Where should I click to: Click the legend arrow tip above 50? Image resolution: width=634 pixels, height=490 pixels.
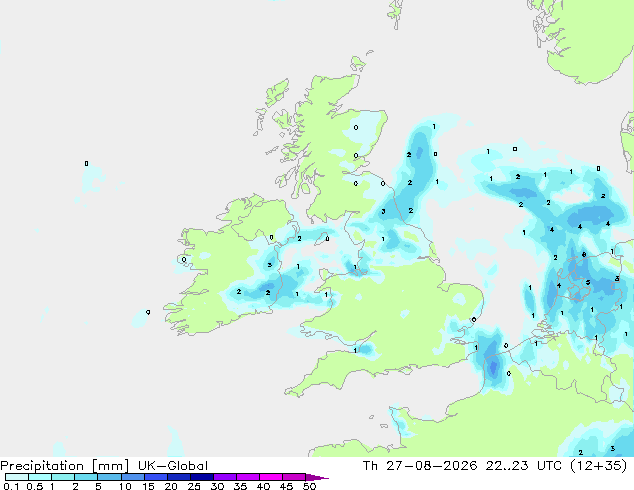(x=317, y=477)
